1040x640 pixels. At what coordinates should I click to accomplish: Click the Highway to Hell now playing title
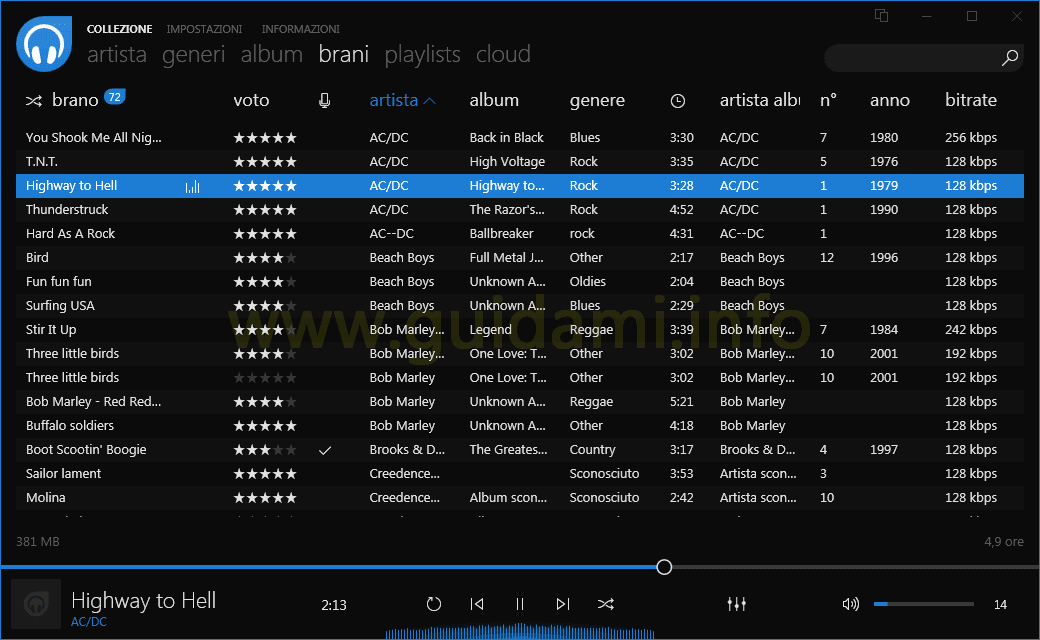point(143,601)
